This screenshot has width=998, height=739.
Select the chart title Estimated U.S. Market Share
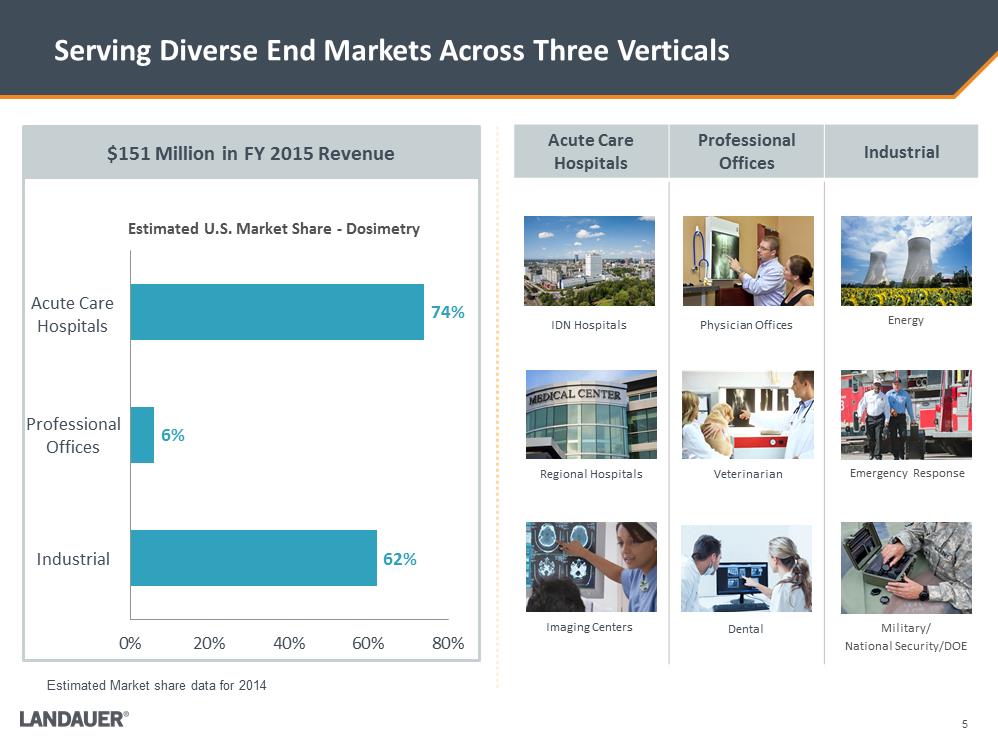click(x=273, y=229)
